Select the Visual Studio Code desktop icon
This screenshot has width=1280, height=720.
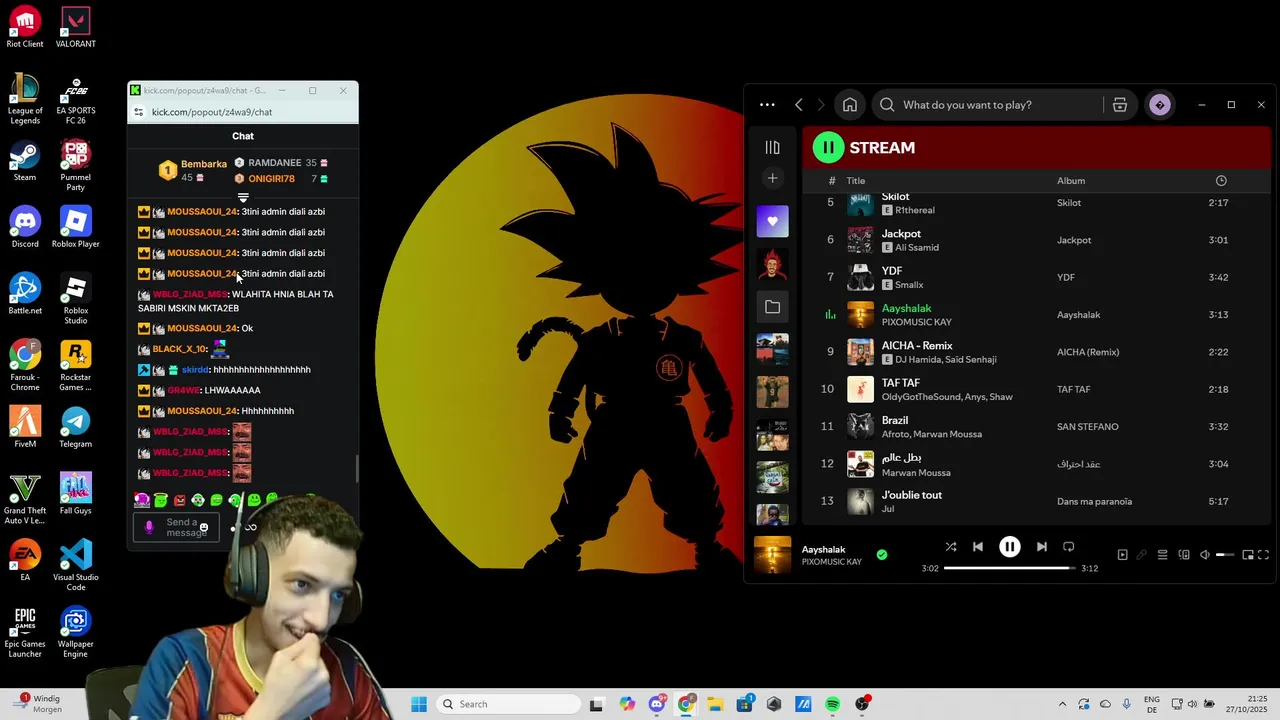[76, 565]
